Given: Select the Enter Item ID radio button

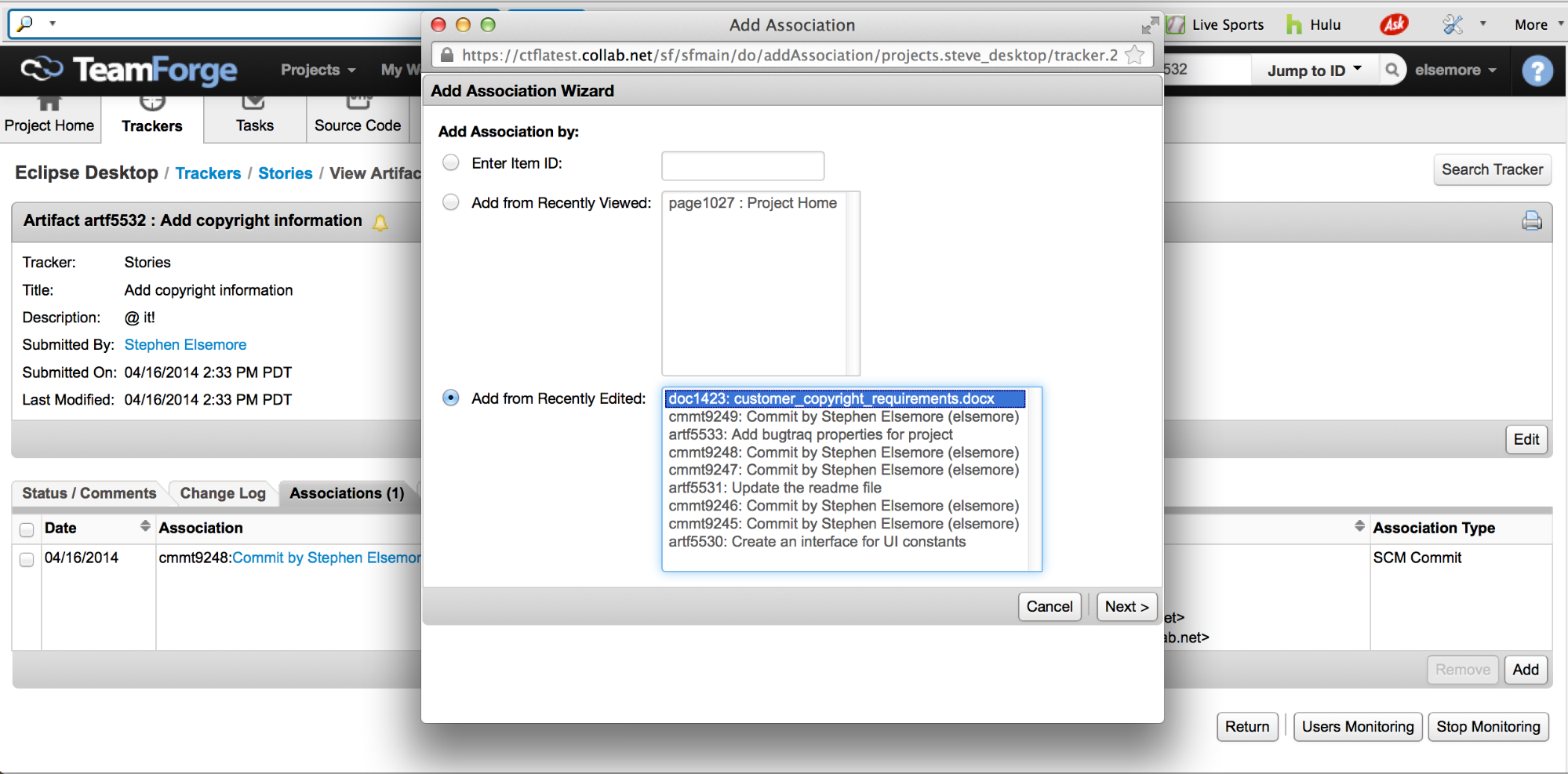Looking at the screenshot, I should (x=451, y=163).
